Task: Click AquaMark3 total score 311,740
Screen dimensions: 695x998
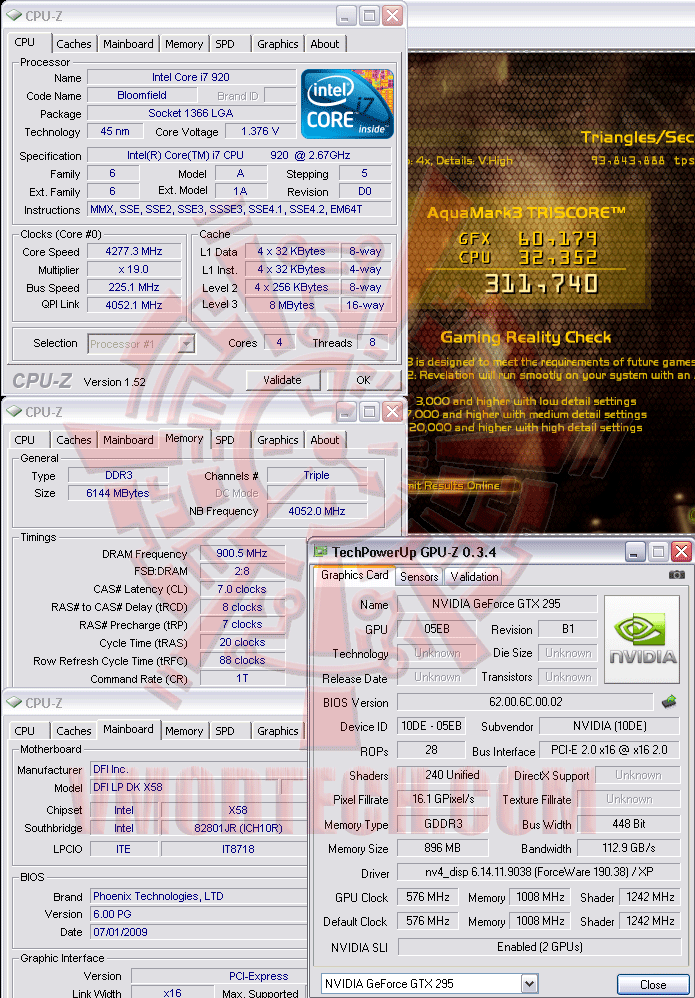Action: [x=542, y=284]
